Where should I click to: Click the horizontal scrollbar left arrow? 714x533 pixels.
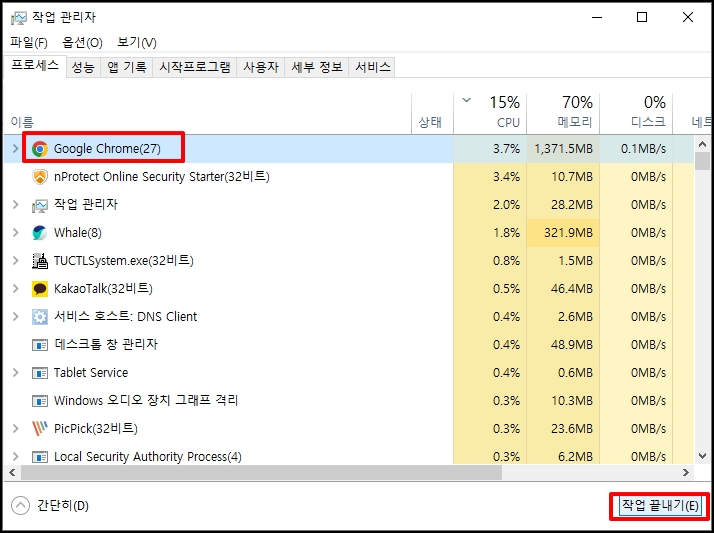pos(12,472)
